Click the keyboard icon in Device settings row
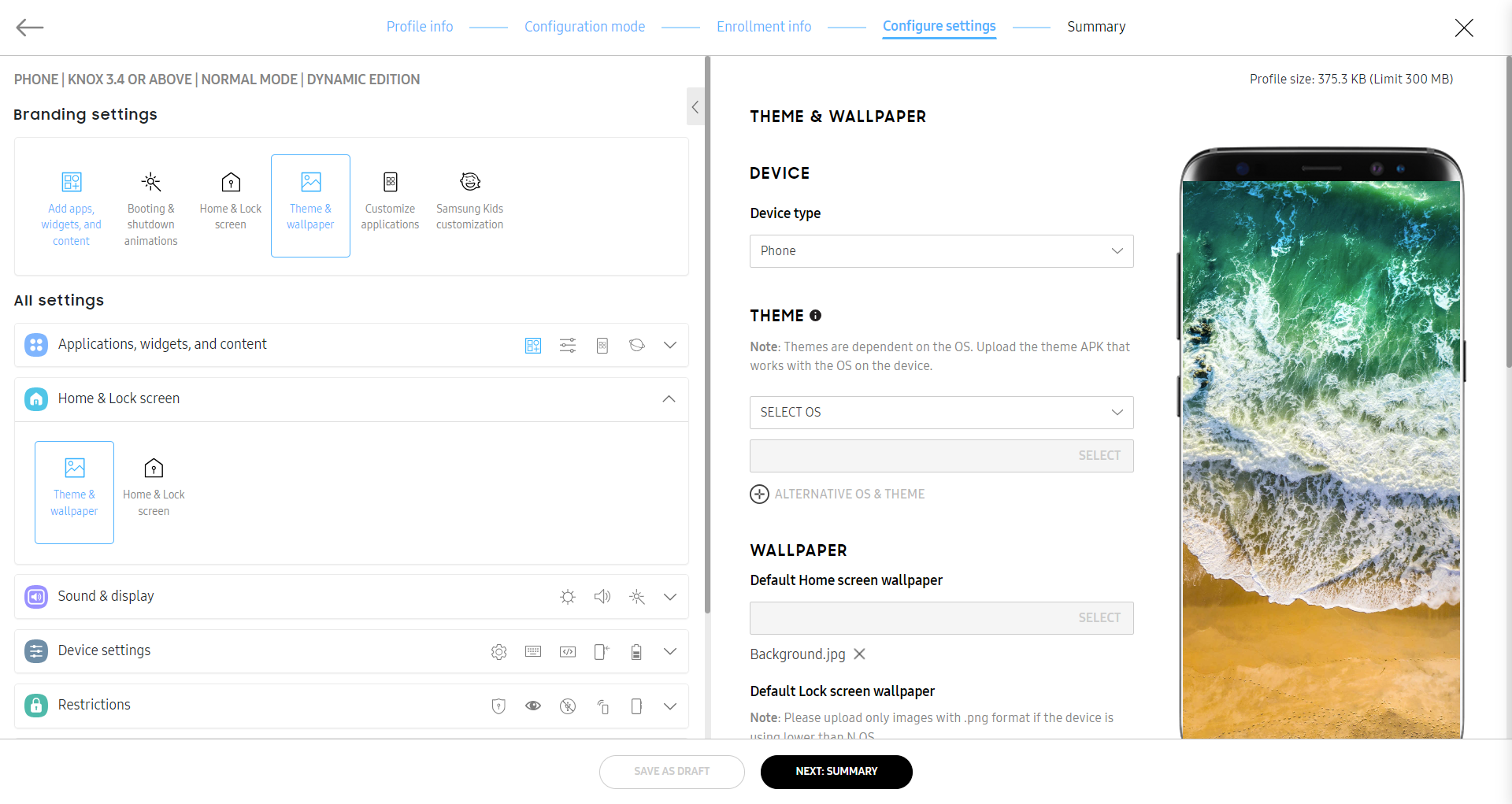The height and width of the screenshot is (804, 1512). (533, 651)
